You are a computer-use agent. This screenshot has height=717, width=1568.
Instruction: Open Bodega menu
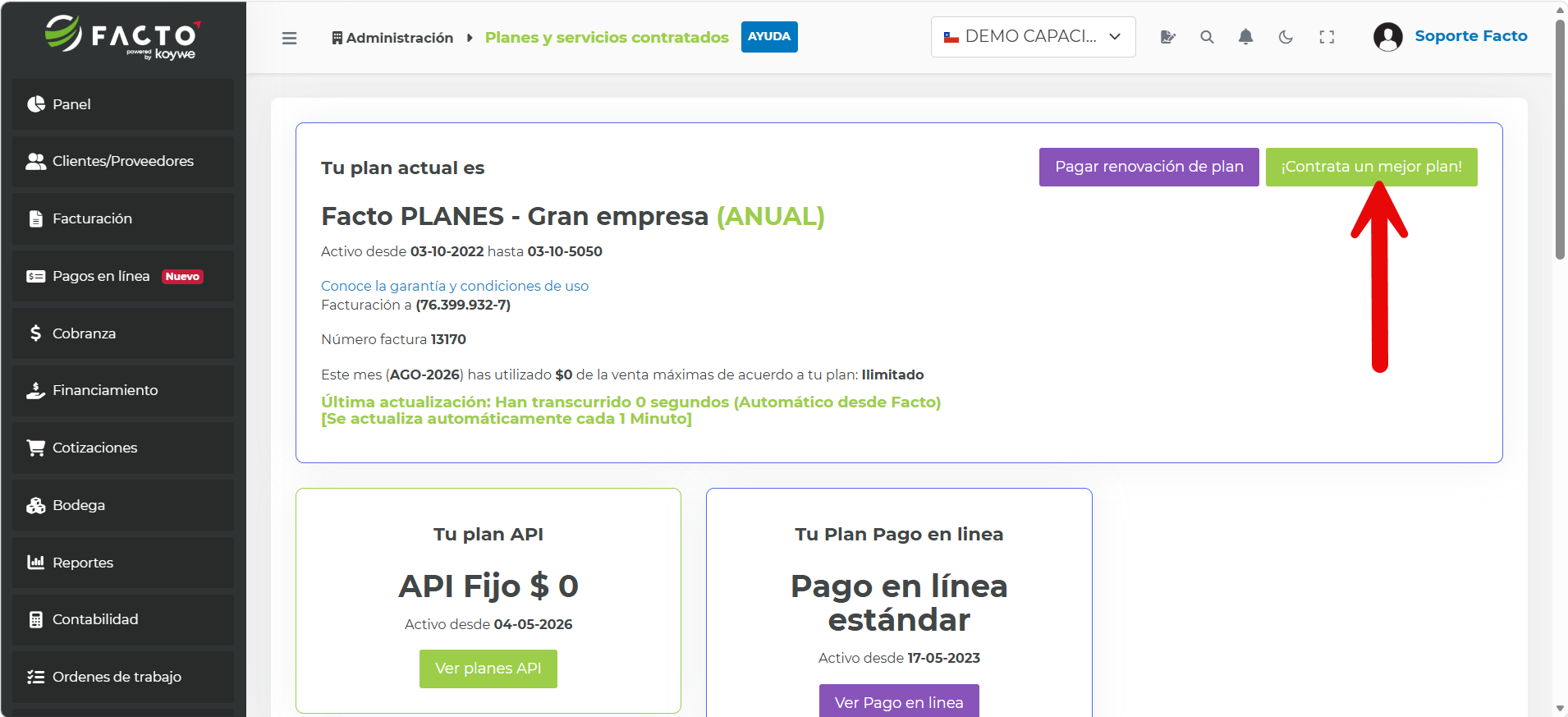tap(123, 505)
